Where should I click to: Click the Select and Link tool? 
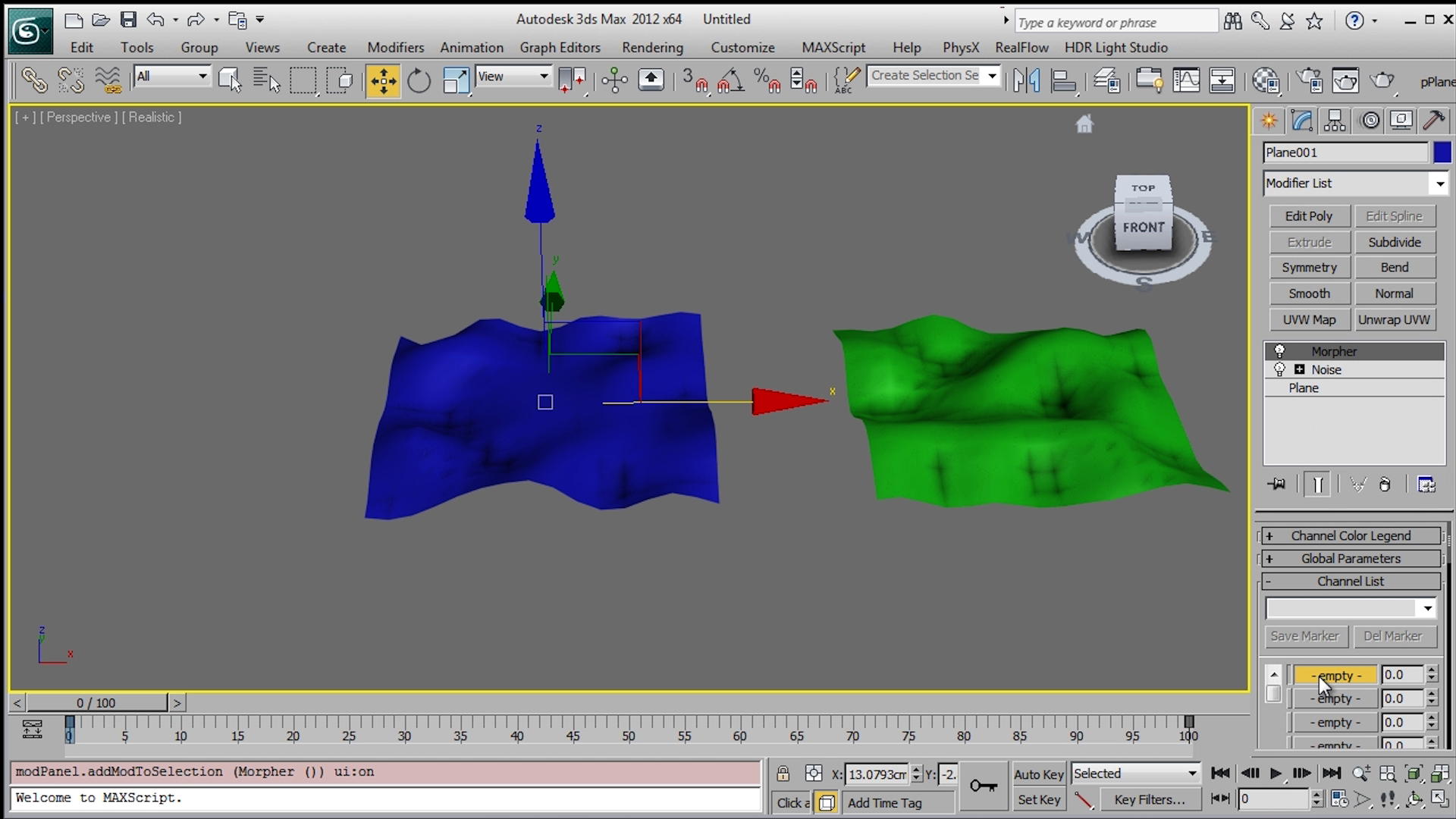click(33, 80)
